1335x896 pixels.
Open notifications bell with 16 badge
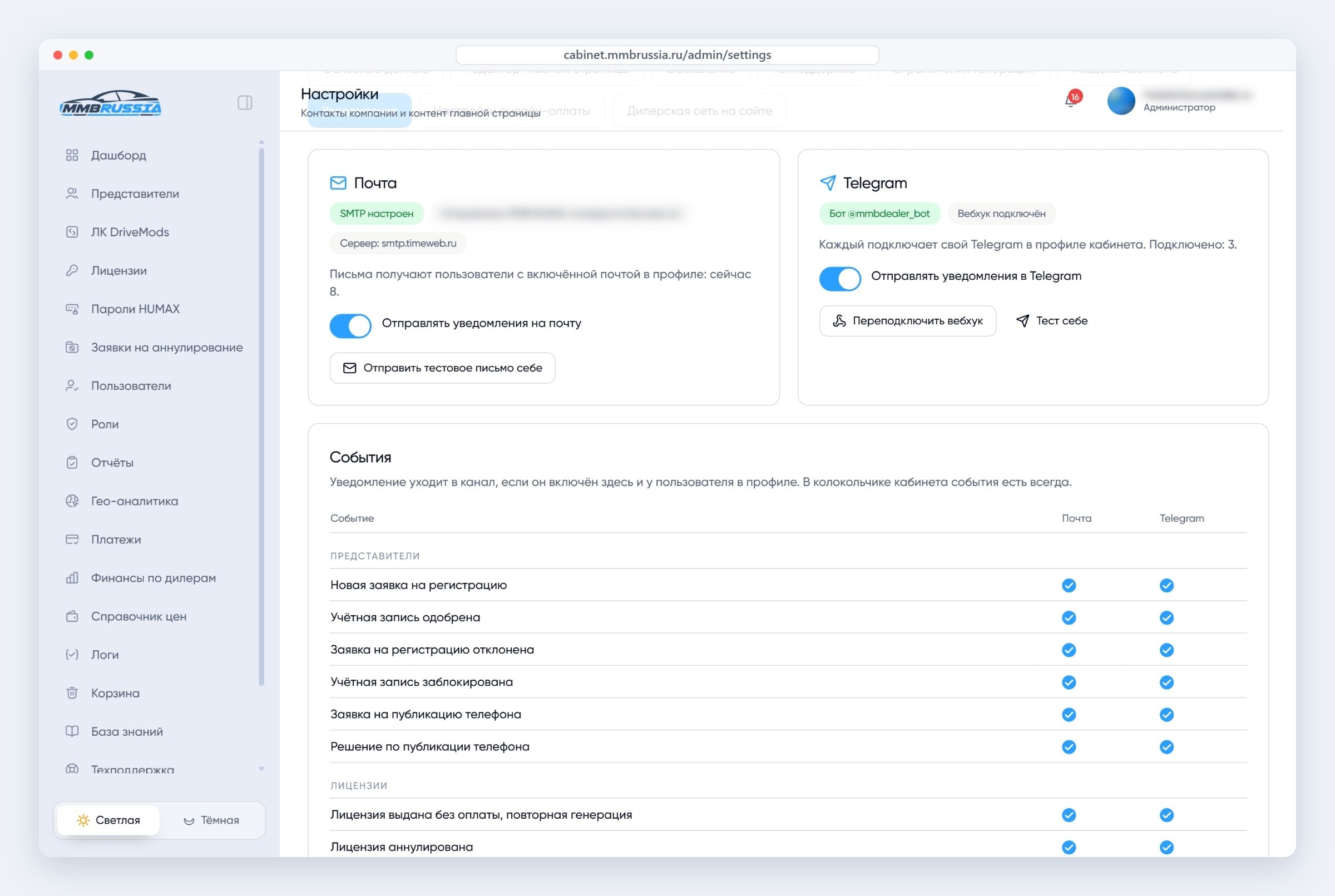pyautogui.click(x=1072, y=100)
